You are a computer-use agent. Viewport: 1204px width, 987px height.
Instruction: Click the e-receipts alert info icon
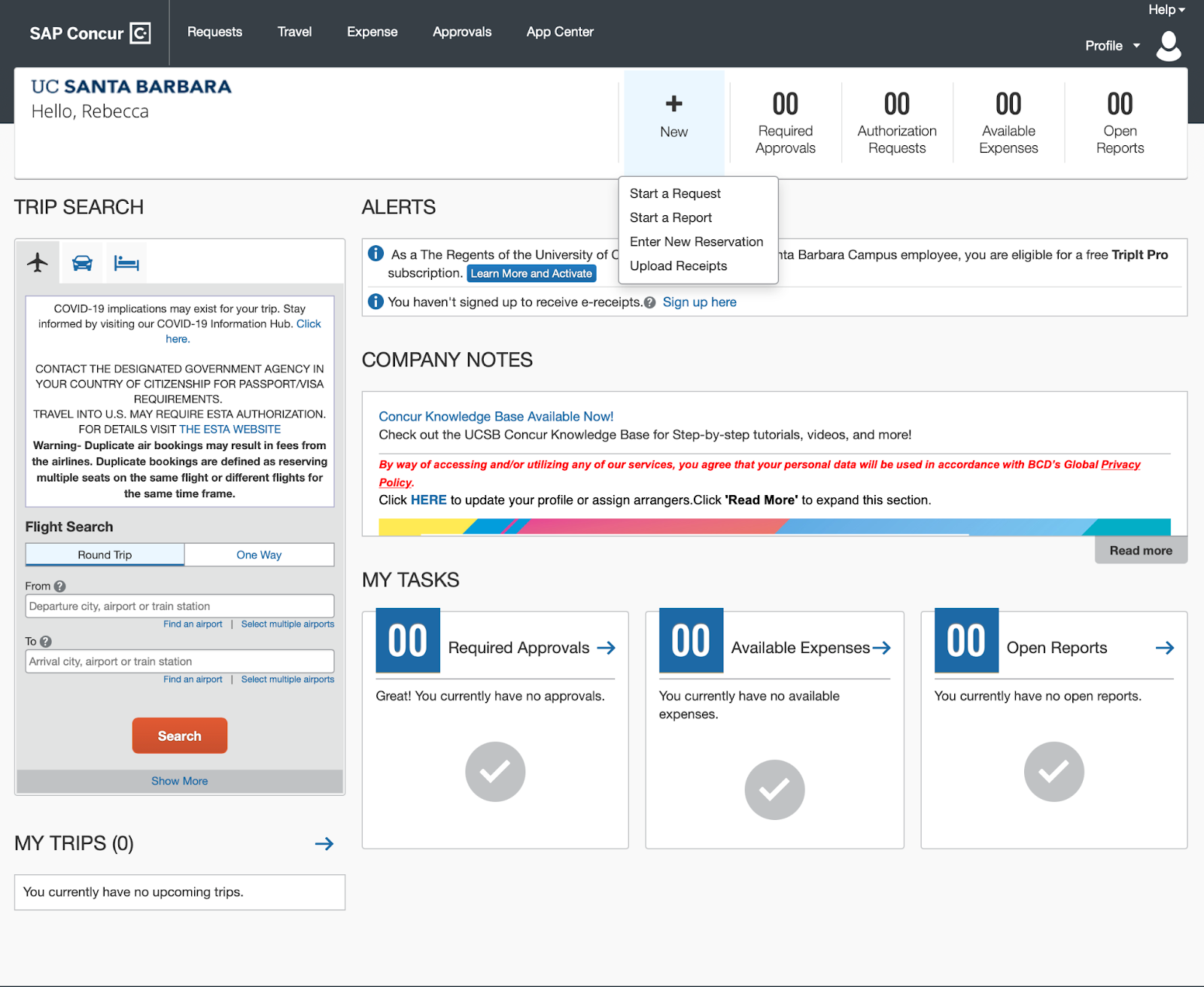pos(375,301)
